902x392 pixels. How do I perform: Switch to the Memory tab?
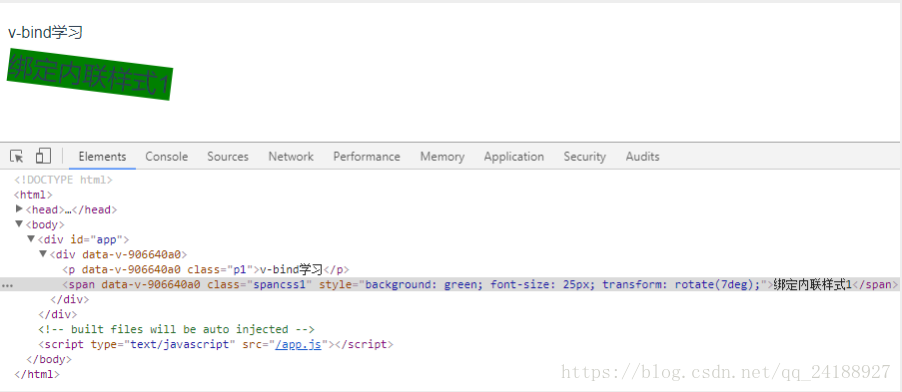(442, 157)
